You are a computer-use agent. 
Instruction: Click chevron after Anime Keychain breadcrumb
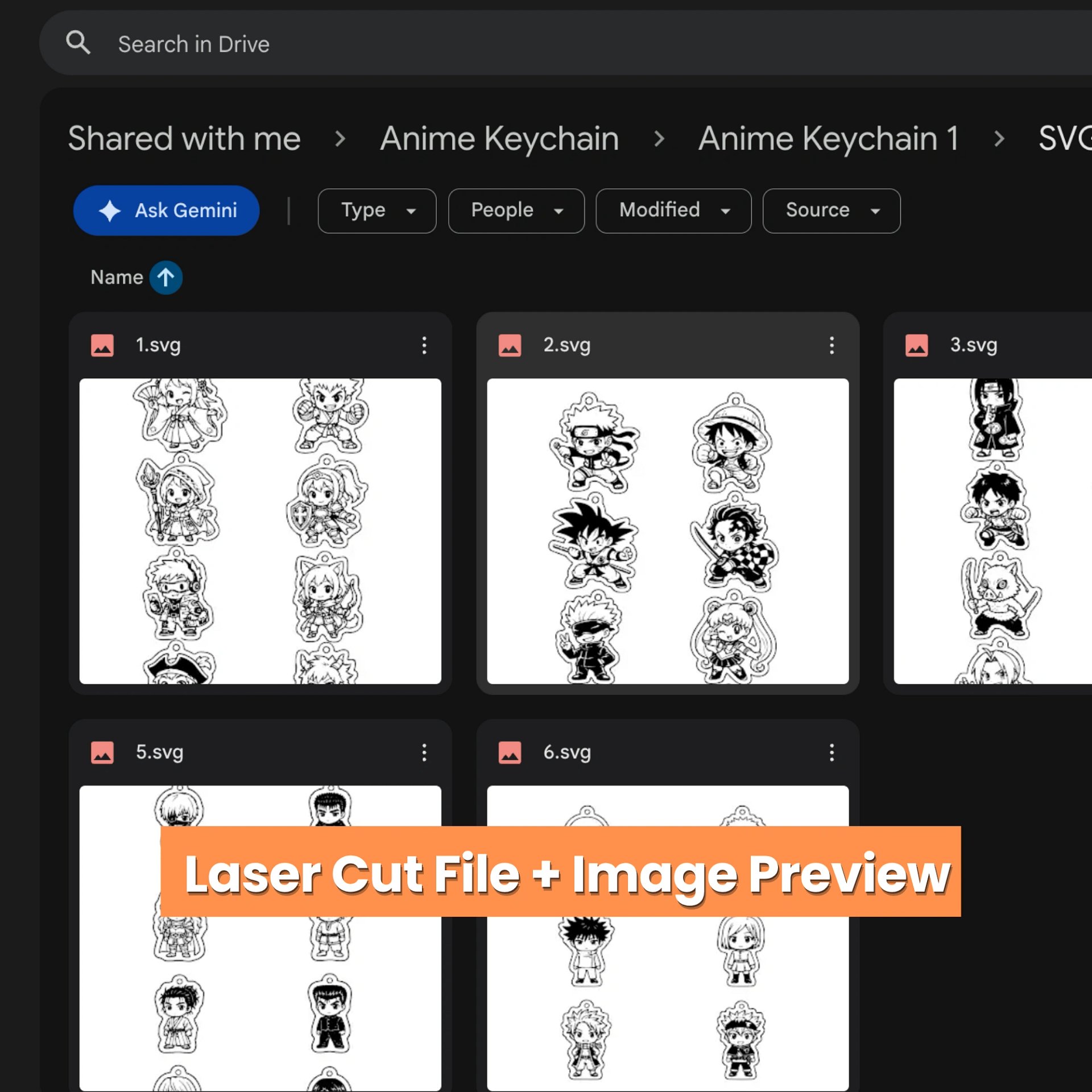[659, 138]
